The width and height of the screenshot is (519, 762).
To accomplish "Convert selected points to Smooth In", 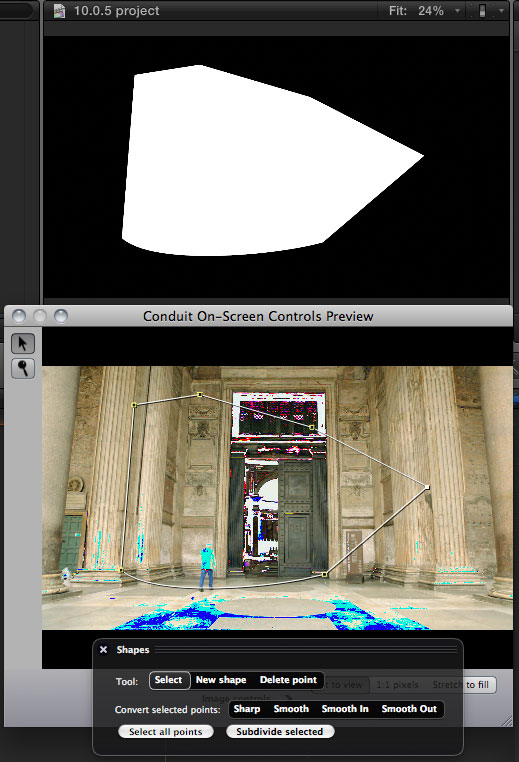I will [x=345, y=709].
